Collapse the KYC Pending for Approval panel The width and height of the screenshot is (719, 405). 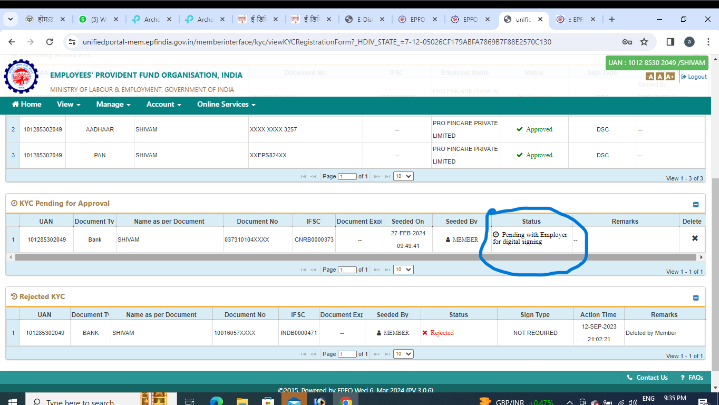pos(696,204)
